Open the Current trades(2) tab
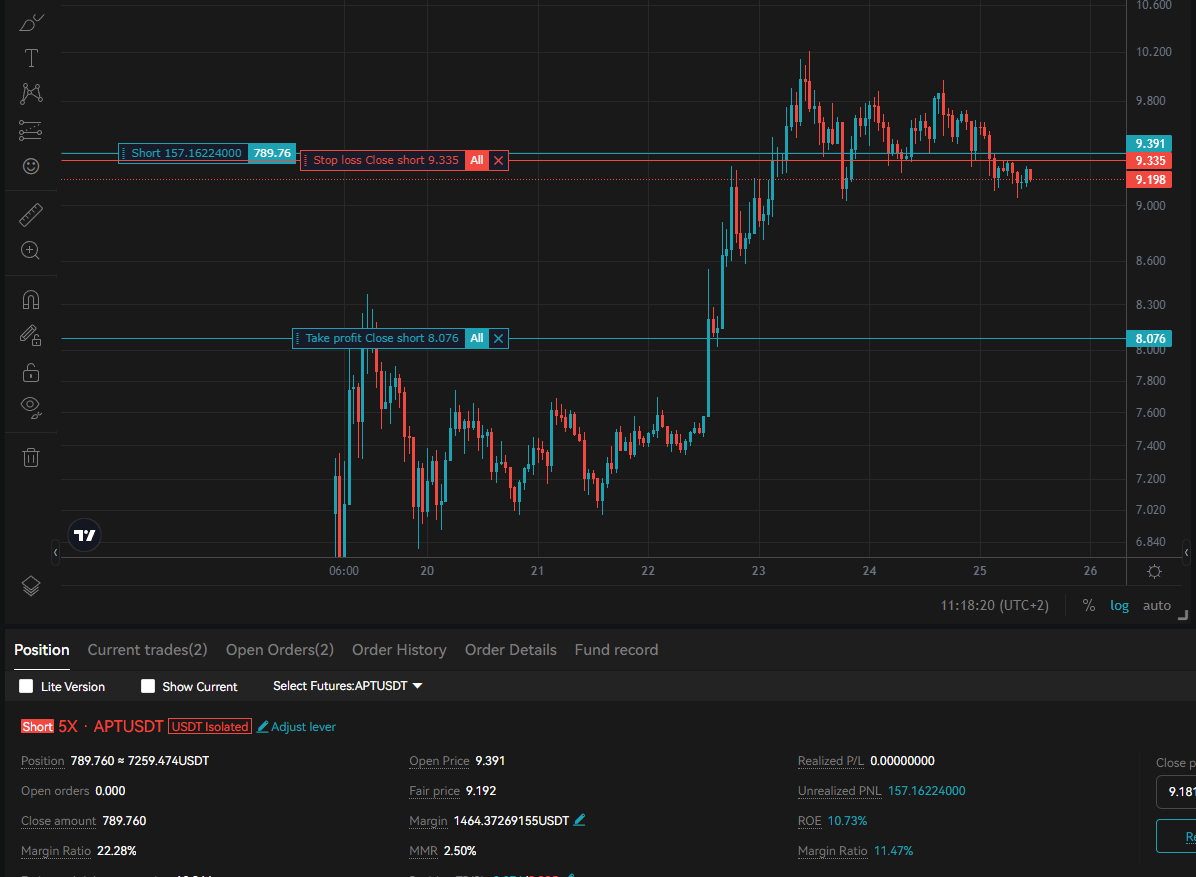This screenshot has width=1196, height=877. pos(147,650)
